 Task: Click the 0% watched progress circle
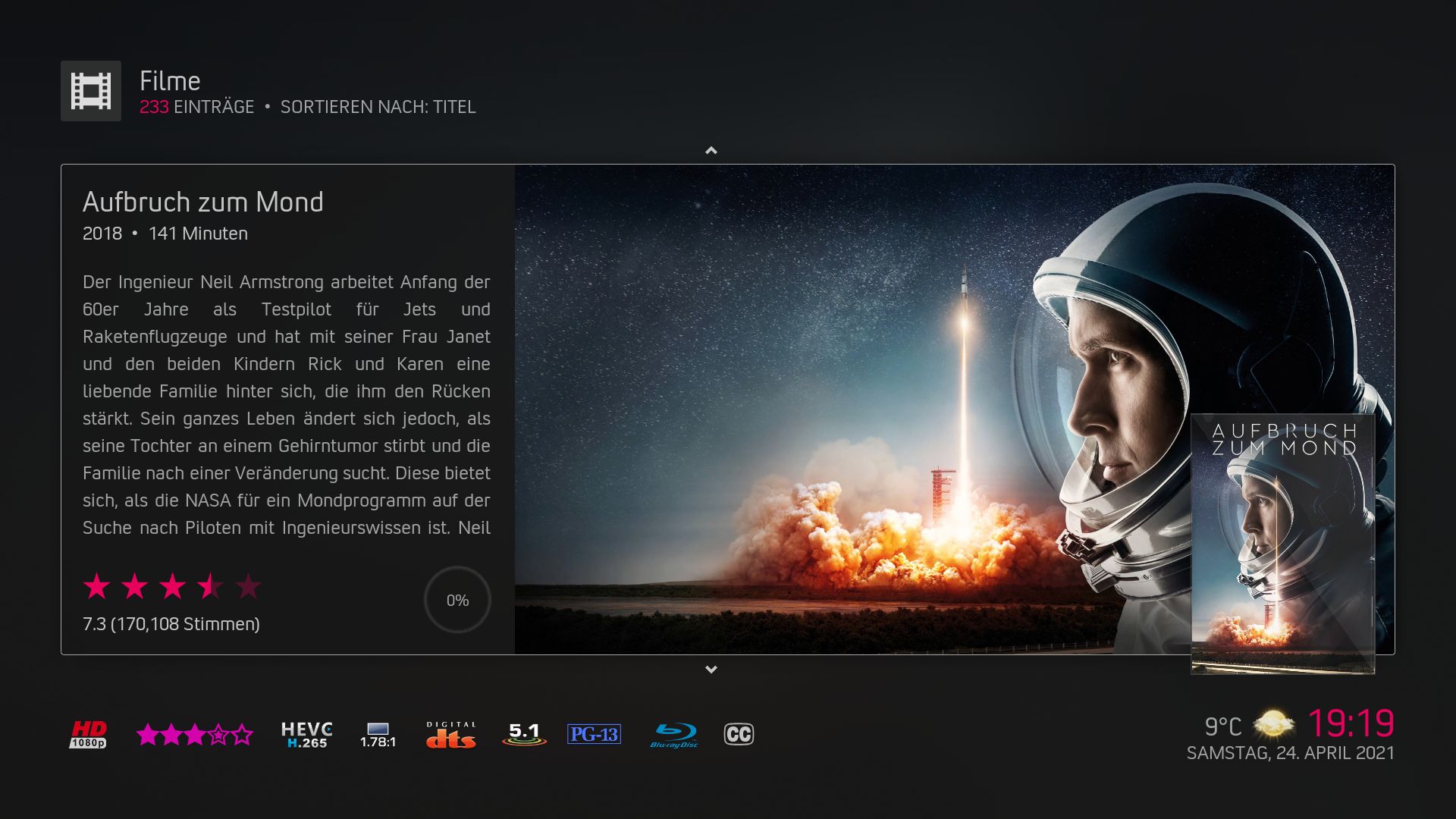457,600
